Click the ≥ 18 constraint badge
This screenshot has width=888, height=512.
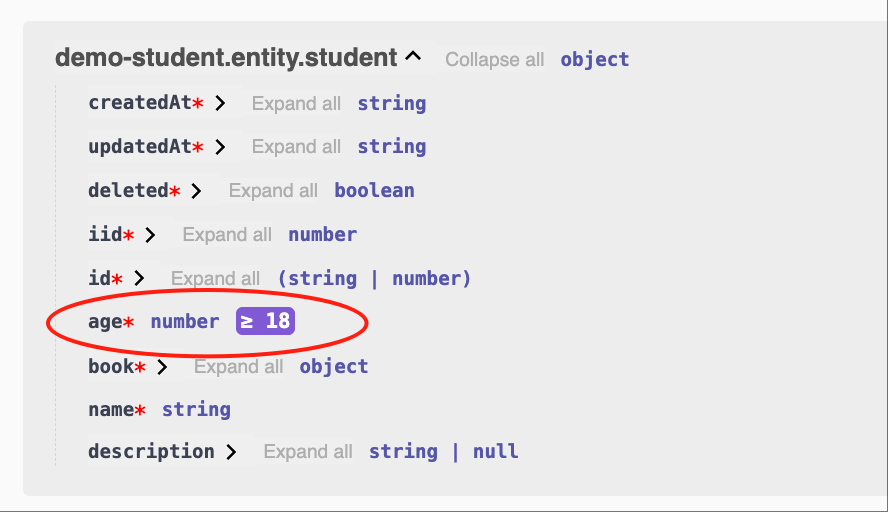point(265,321)
